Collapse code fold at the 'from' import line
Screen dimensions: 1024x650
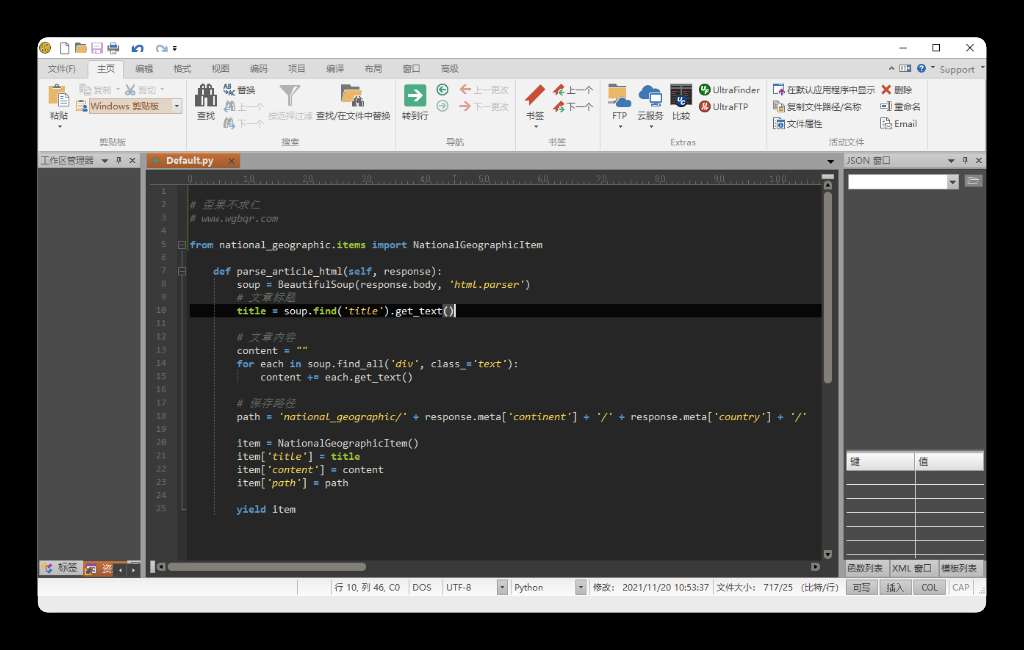coord(182,245)
